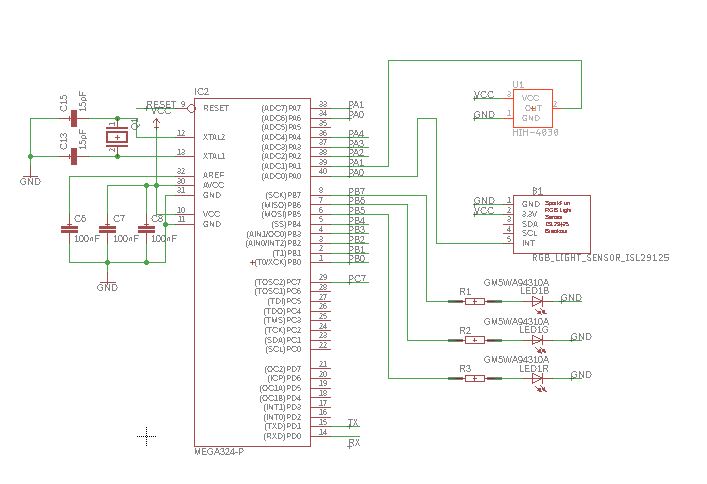Click the GND label right of LED1R
707x484 pixels.
click(581, 375)
